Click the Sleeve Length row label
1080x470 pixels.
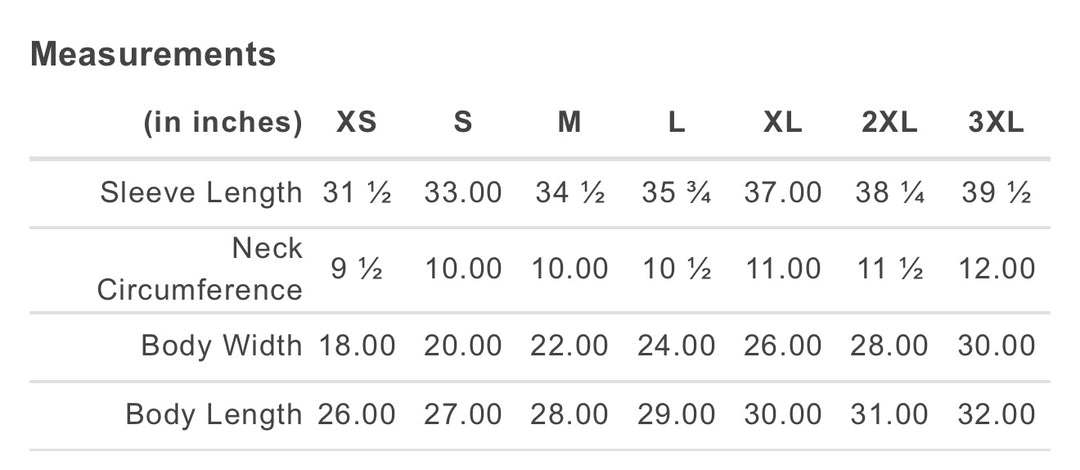point(201,192)
